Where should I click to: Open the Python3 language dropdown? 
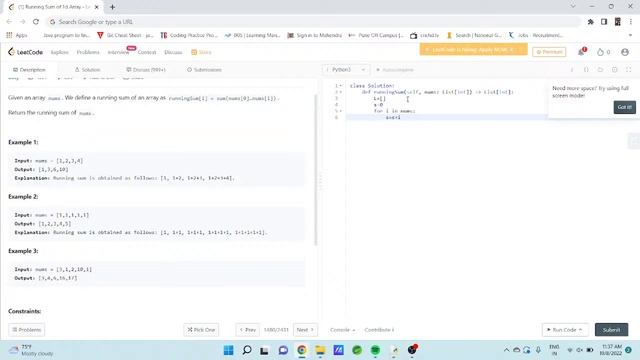point(346,70)
